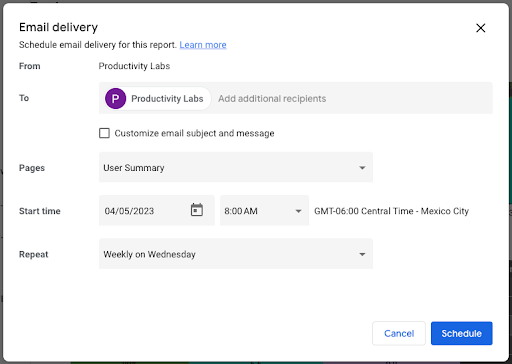The width and height of the screenshot is (512, 364).
Task: Open the Learn more link
Action: click(x=203, y=45)
